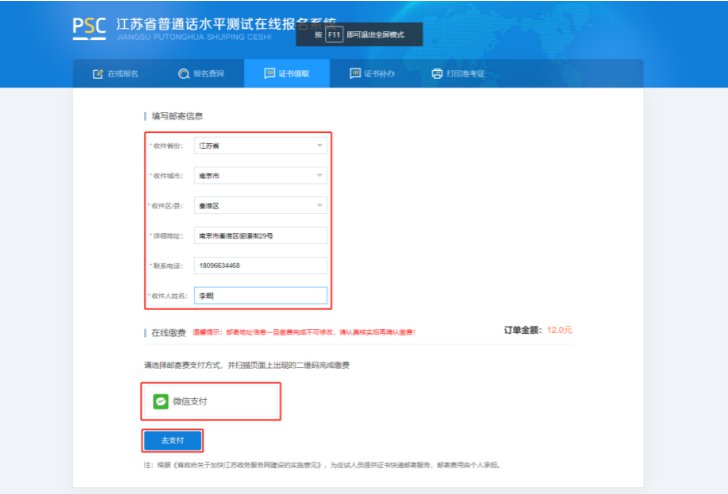This screenshot has height=494, width=728.
Task: Click the green WeChat Pay icon
Action: 161,401
